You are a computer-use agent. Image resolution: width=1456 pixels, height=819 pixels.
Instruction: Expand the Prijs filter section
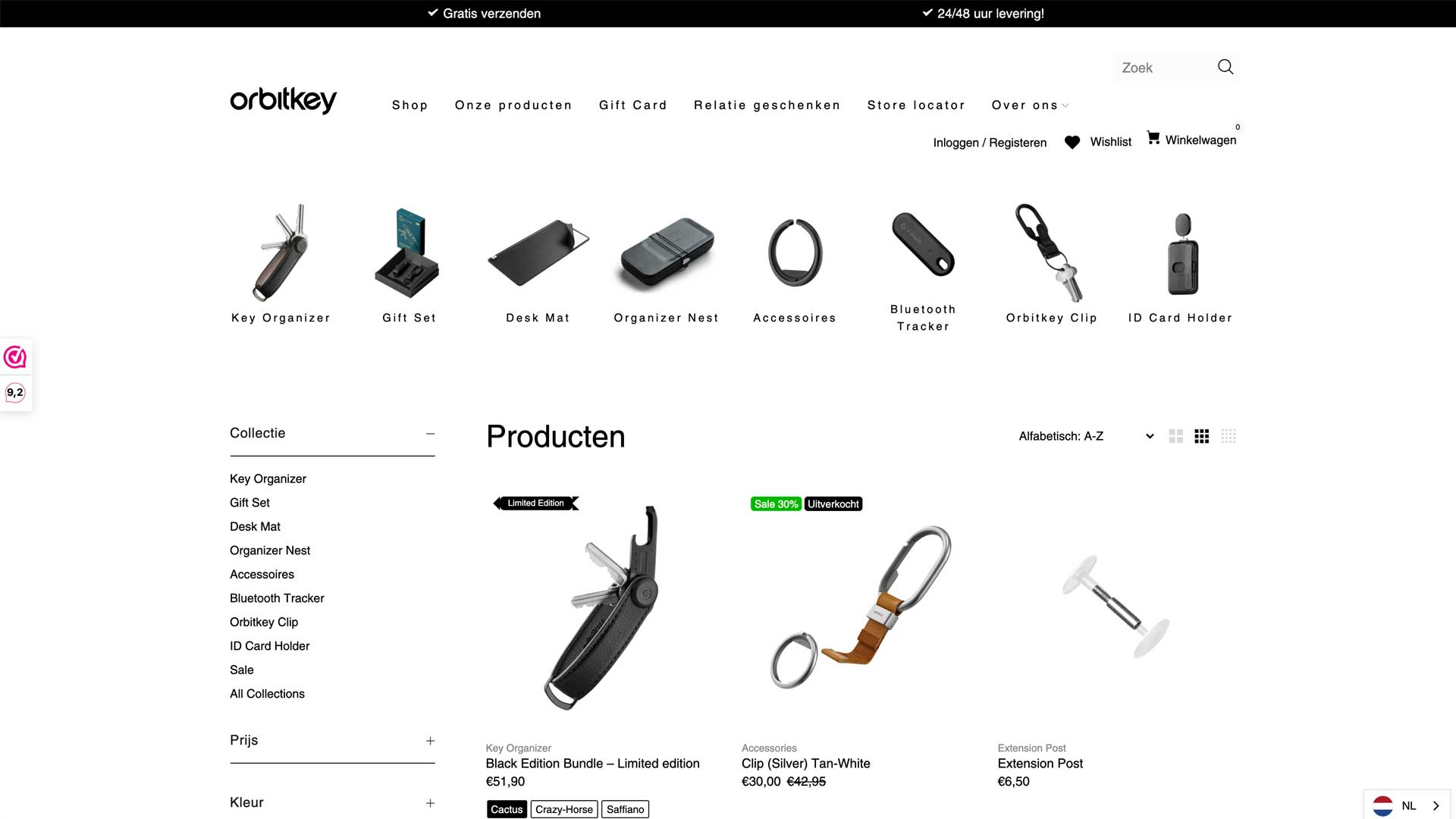[430, 741]
